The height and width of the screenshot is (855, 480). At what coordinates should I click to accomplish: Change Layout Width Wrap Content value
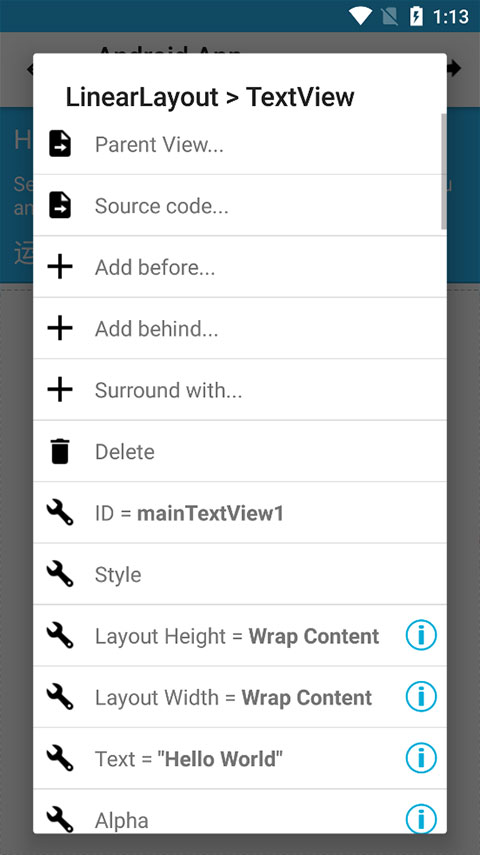(307, 697)
